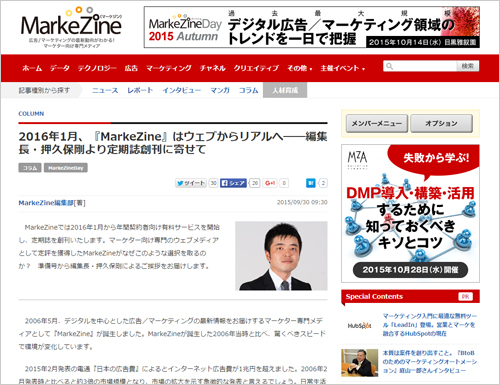Screen dimensions: 500x385
Task: Click the tweet count bubble showing 30
Action: (x=213, y=183)
